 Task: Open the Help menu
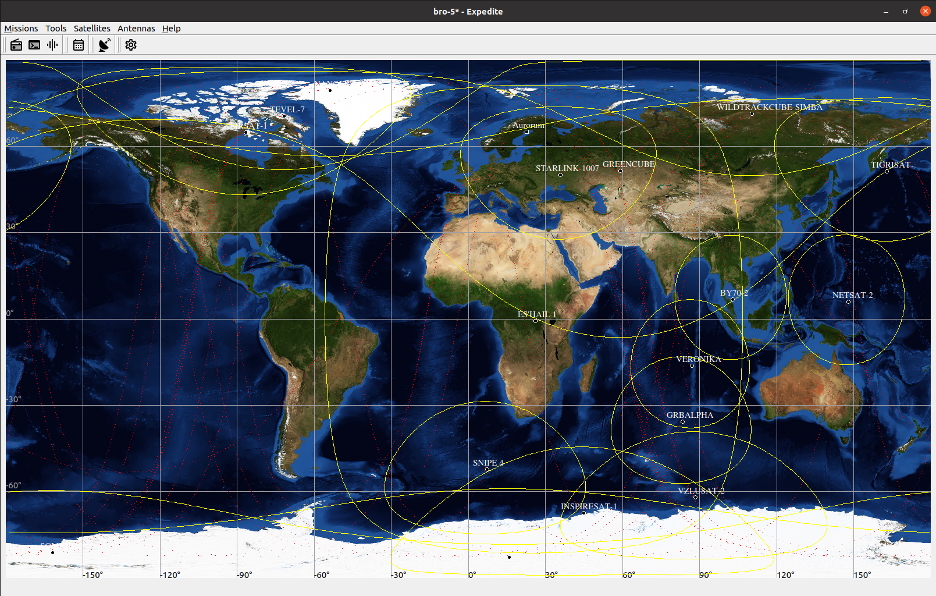click(171, 28)
